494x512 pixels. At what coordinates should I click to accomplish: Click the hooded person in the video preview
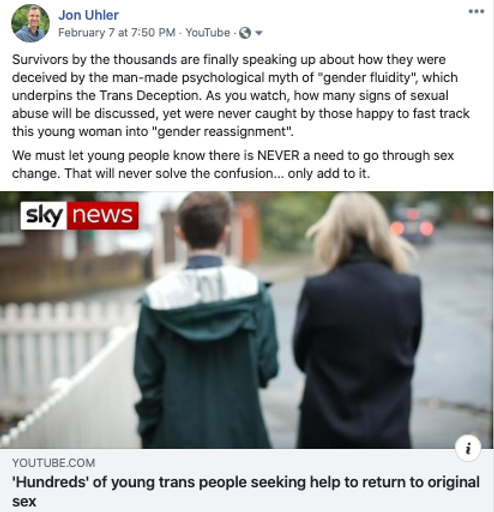coord(207,320)
